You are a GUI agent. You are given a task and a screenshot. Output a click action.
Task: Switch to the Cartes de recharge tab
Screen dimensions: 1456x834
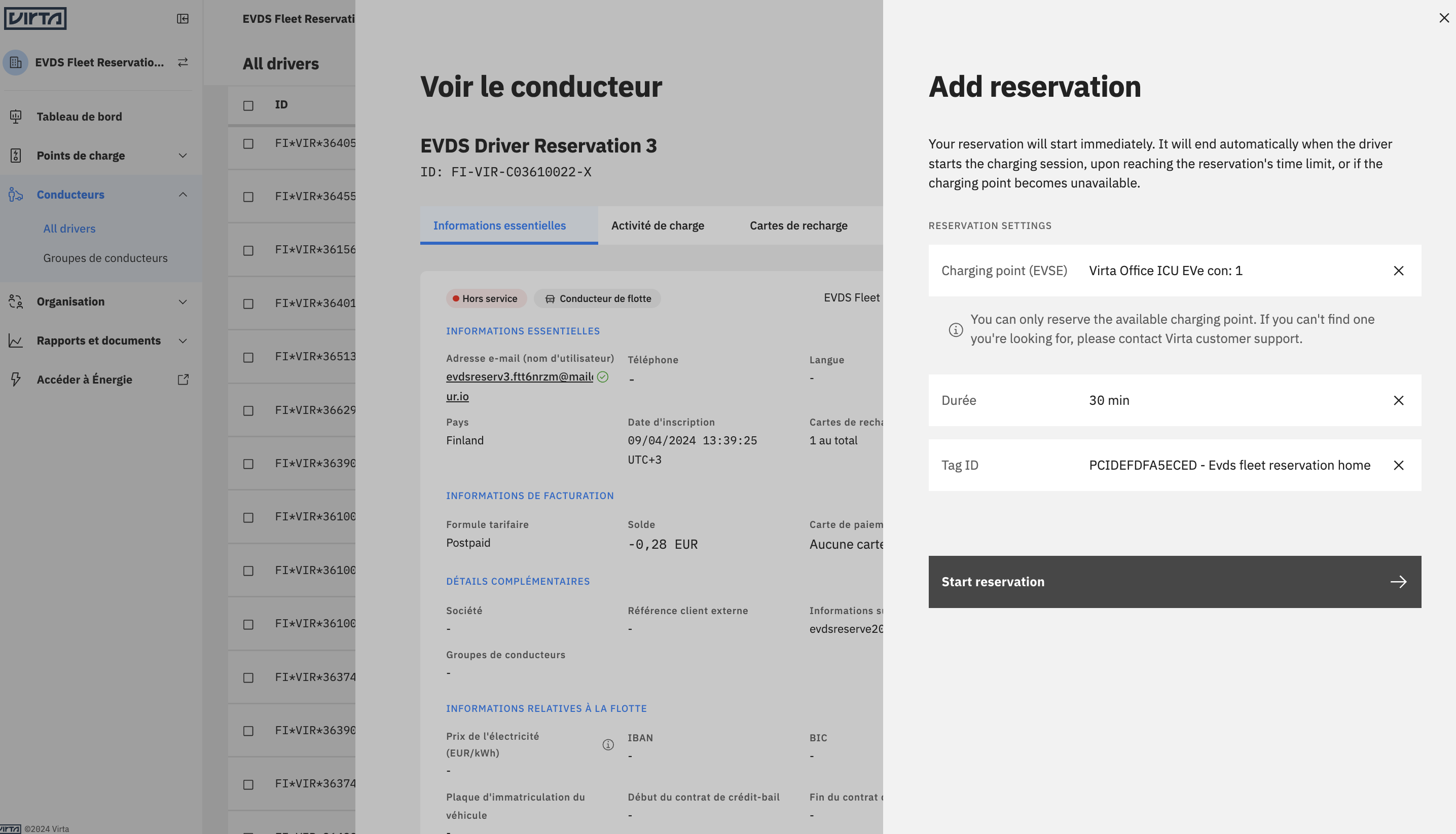point(798,225)
